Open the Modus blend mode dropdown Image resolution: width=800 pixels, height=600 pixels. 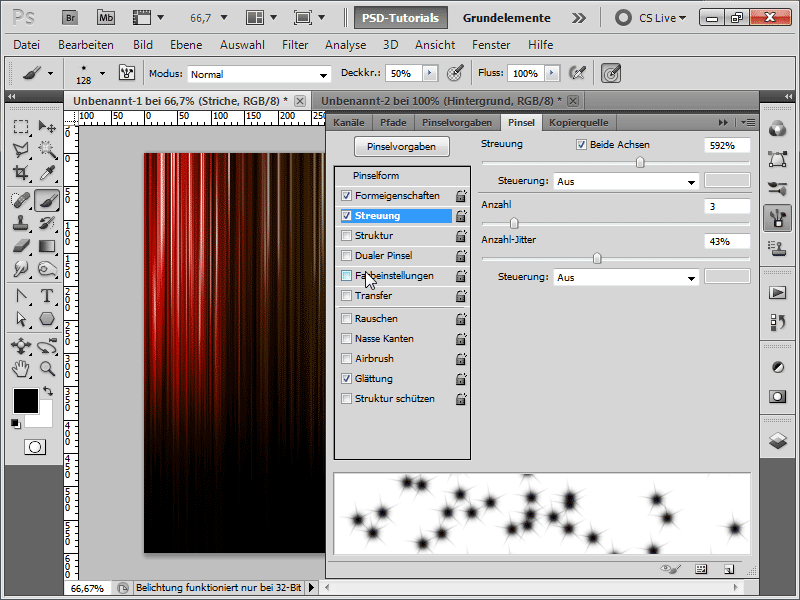(x=259, y=74)
